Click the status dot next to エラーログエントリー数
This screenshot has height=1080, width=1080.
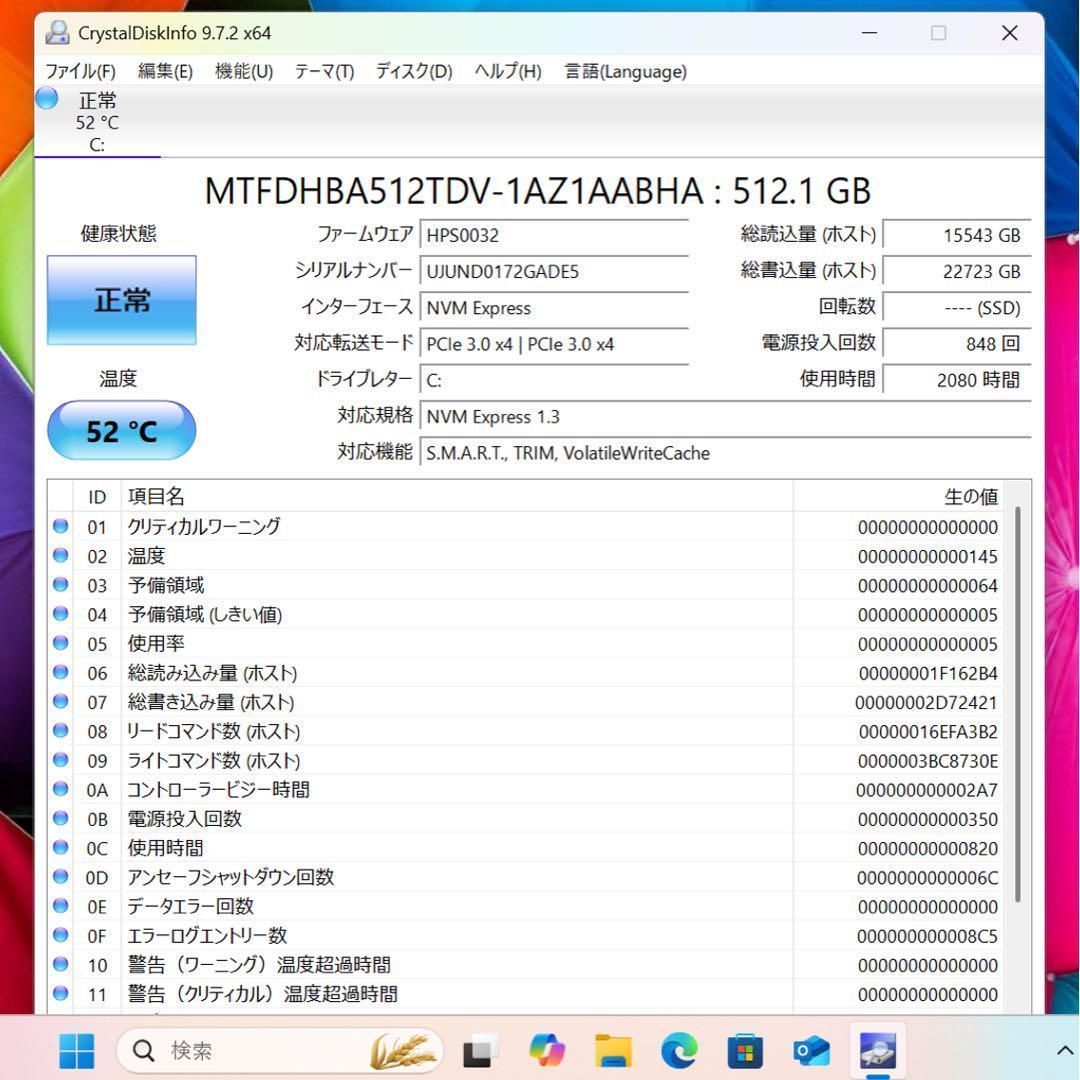[x=60, y=935]
